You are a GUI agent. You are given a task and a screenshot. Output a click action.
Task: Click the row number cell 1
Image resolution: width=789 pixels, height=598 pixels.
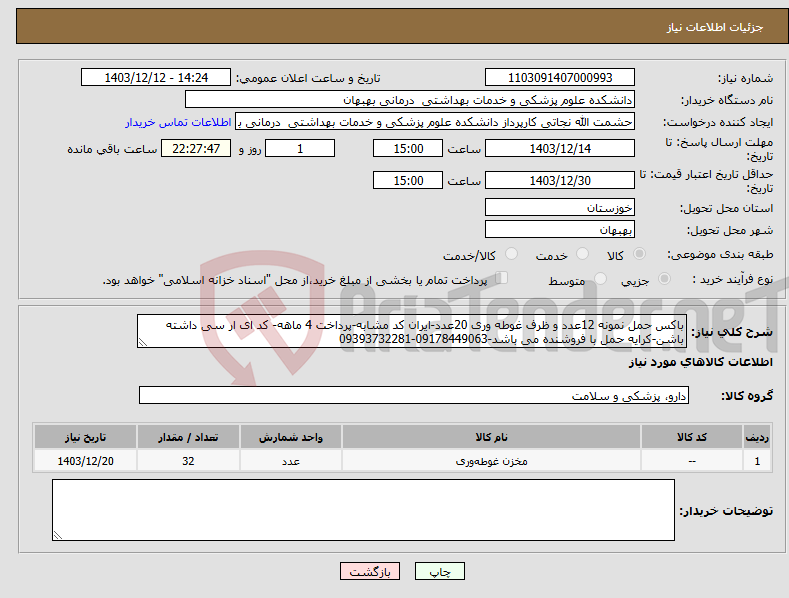[x=757, y=461]
